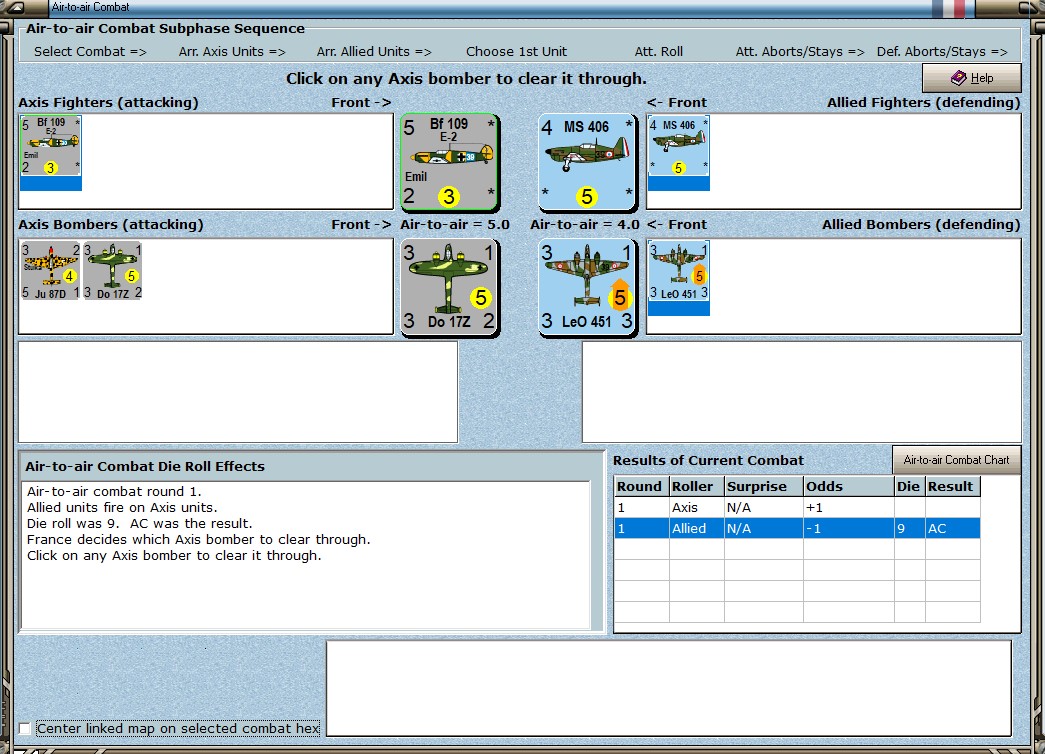1045x754 pixels.
Task: Click the Result column header
Action: [952, 487]
